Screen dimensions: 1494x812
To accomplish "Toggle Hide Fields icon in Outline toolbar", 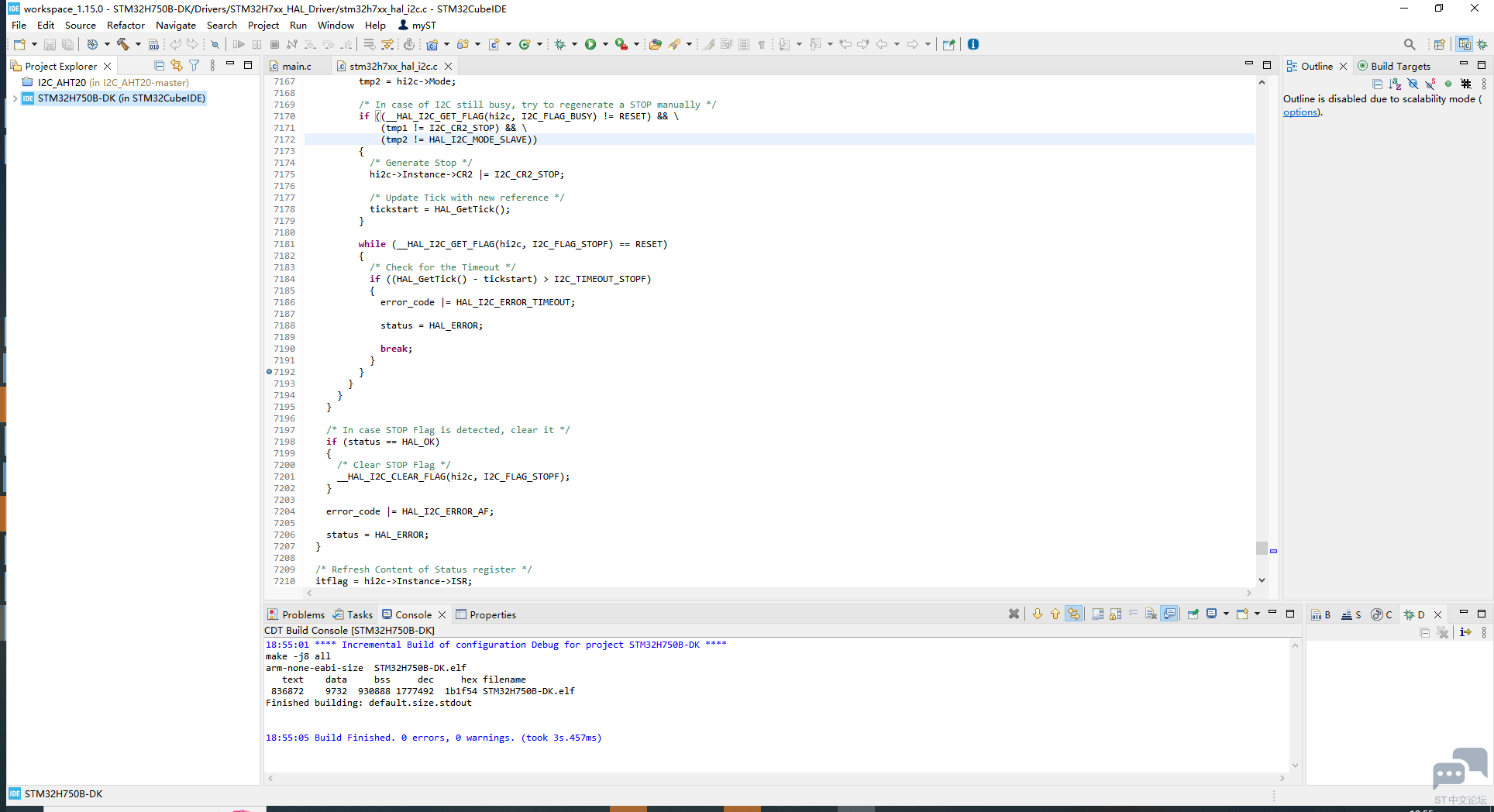I will pyautogui.click(x=1413, y=84).
